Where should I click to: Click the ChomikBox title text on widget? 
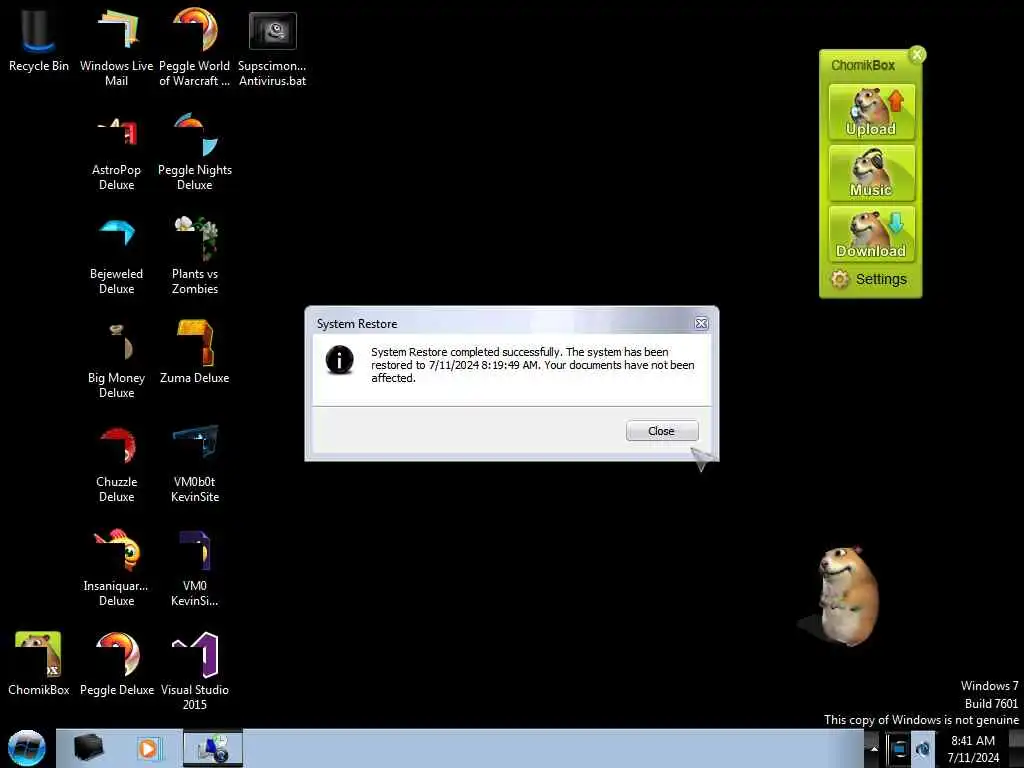point(863,65)
